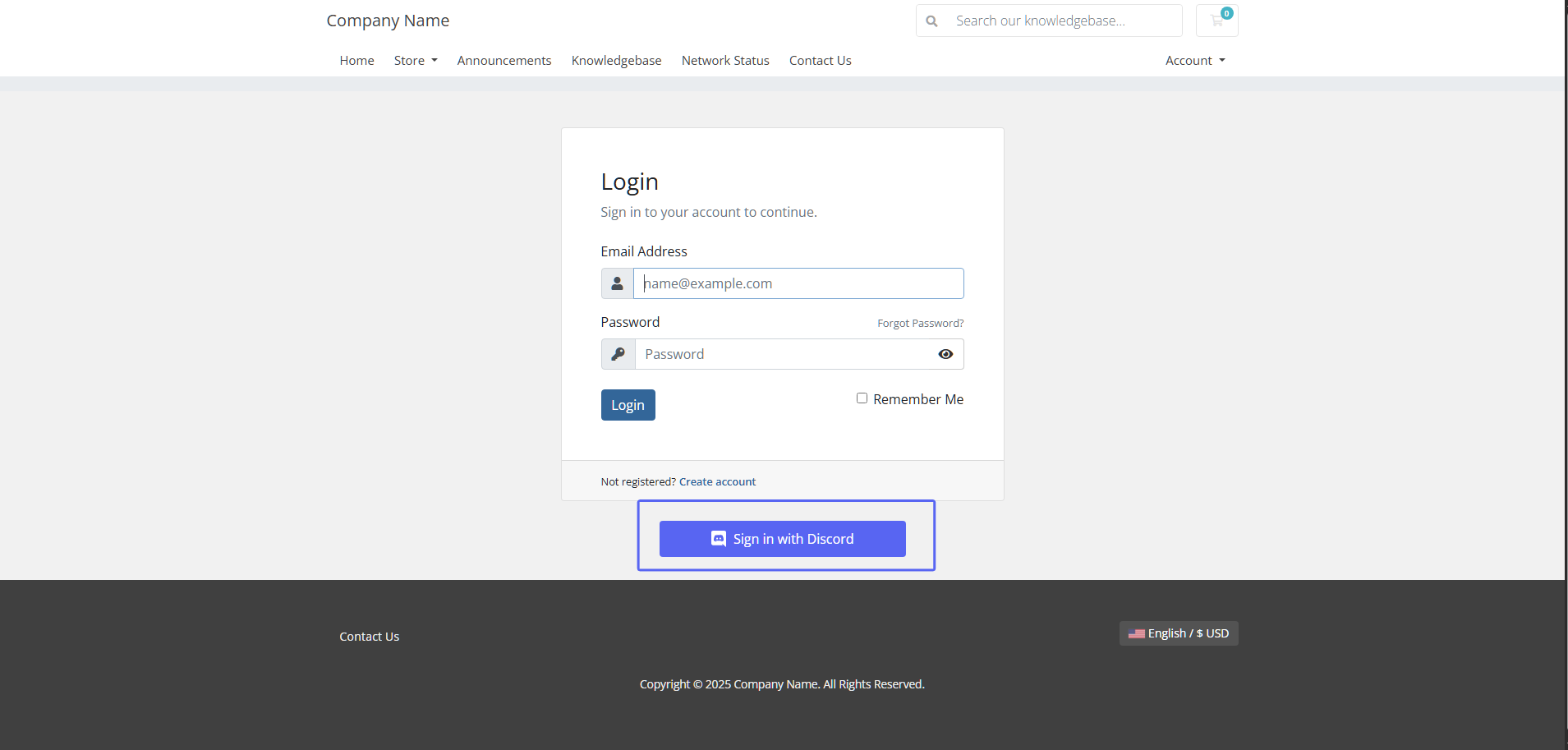The image size is (1568, 750).
Task: Enable the Remember Me checkbox
Action: click(x=862, y=398)
